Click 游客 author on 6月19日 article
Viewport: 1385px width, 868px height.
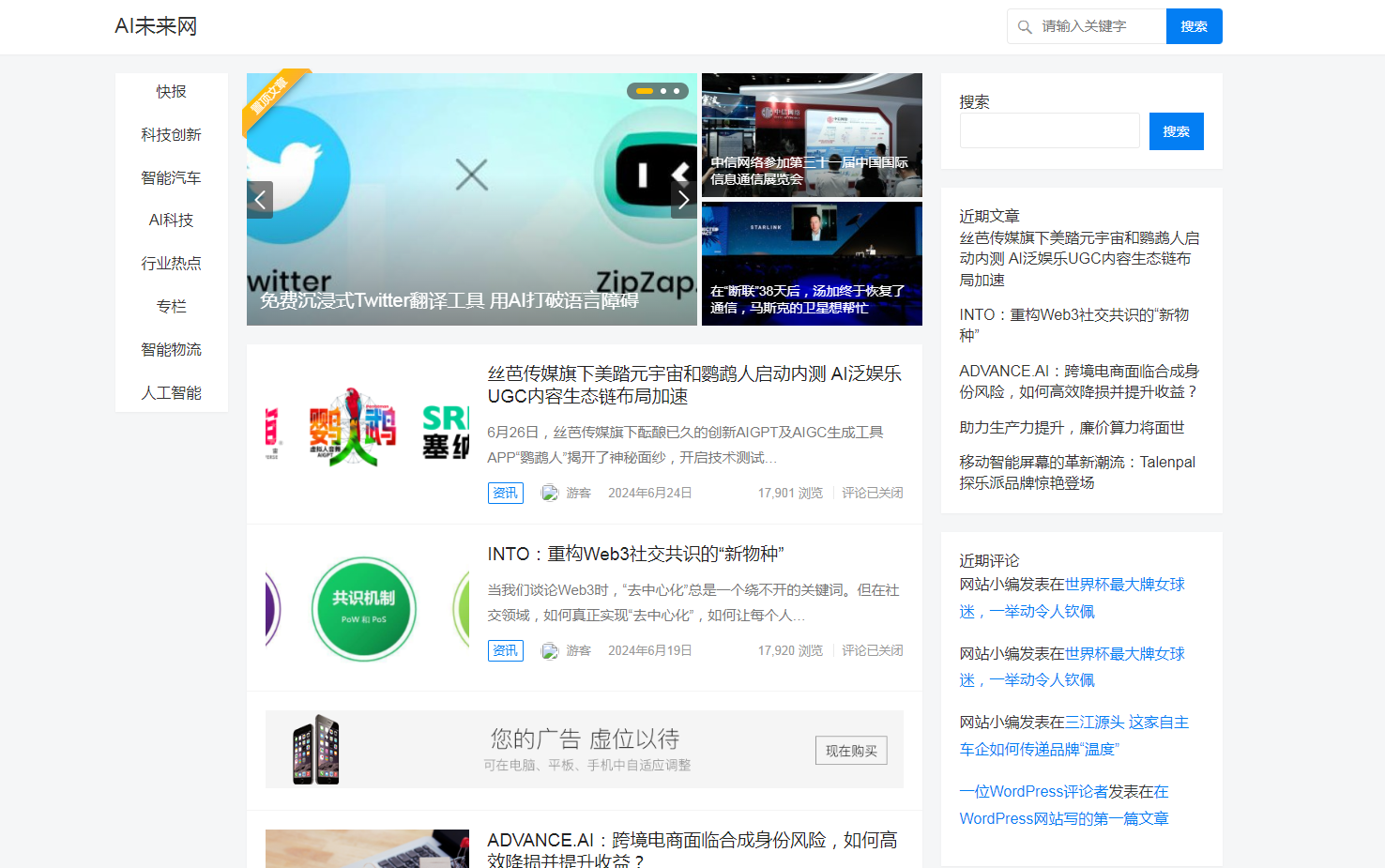point(578,651)
